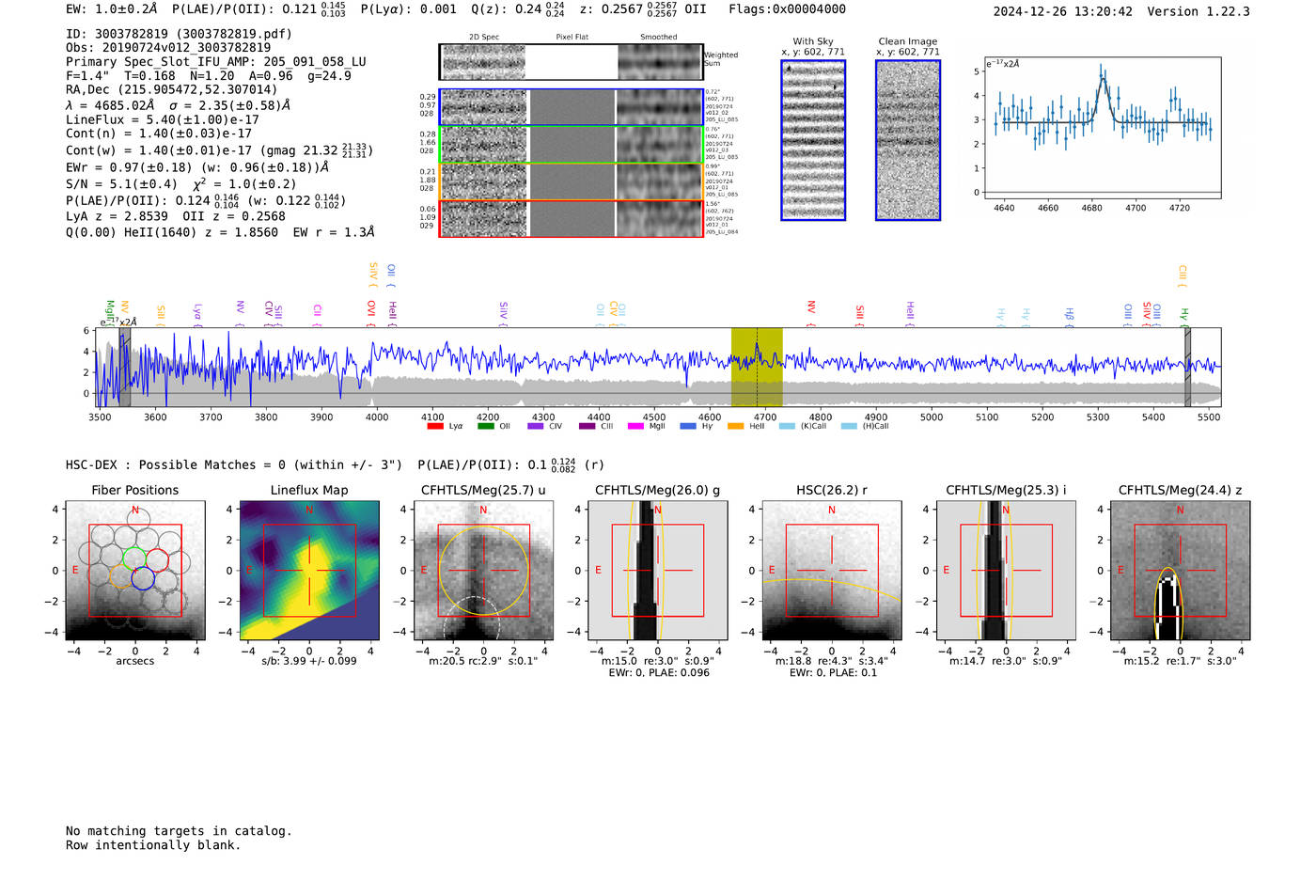Select the orange-bordered fiber cutout row
This screenshot has width=1316, height=896.
(571, 181)
